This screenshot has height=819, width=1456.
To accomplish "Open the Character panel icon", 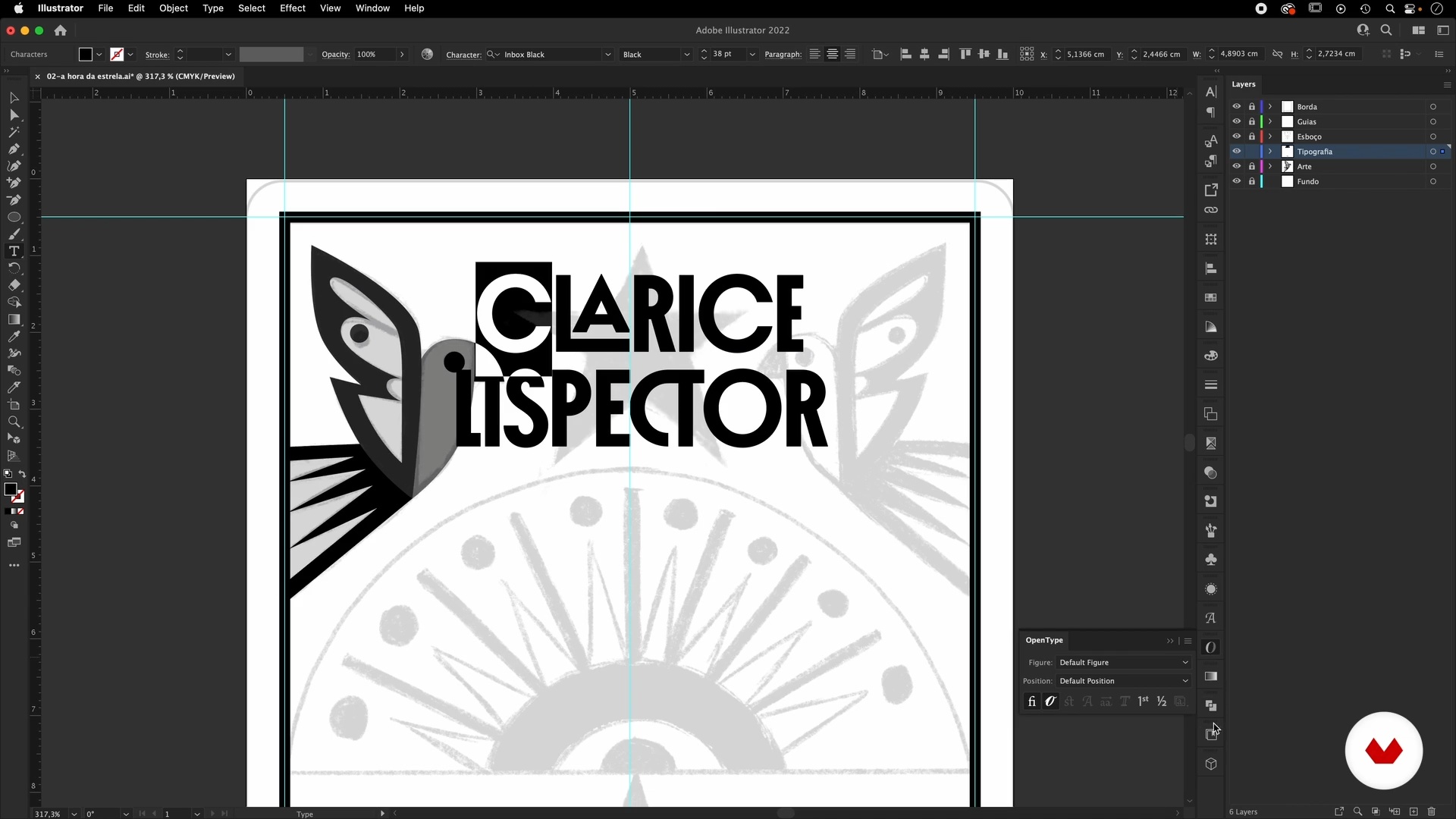I will pyautogui.click(x=1211, y=92).
